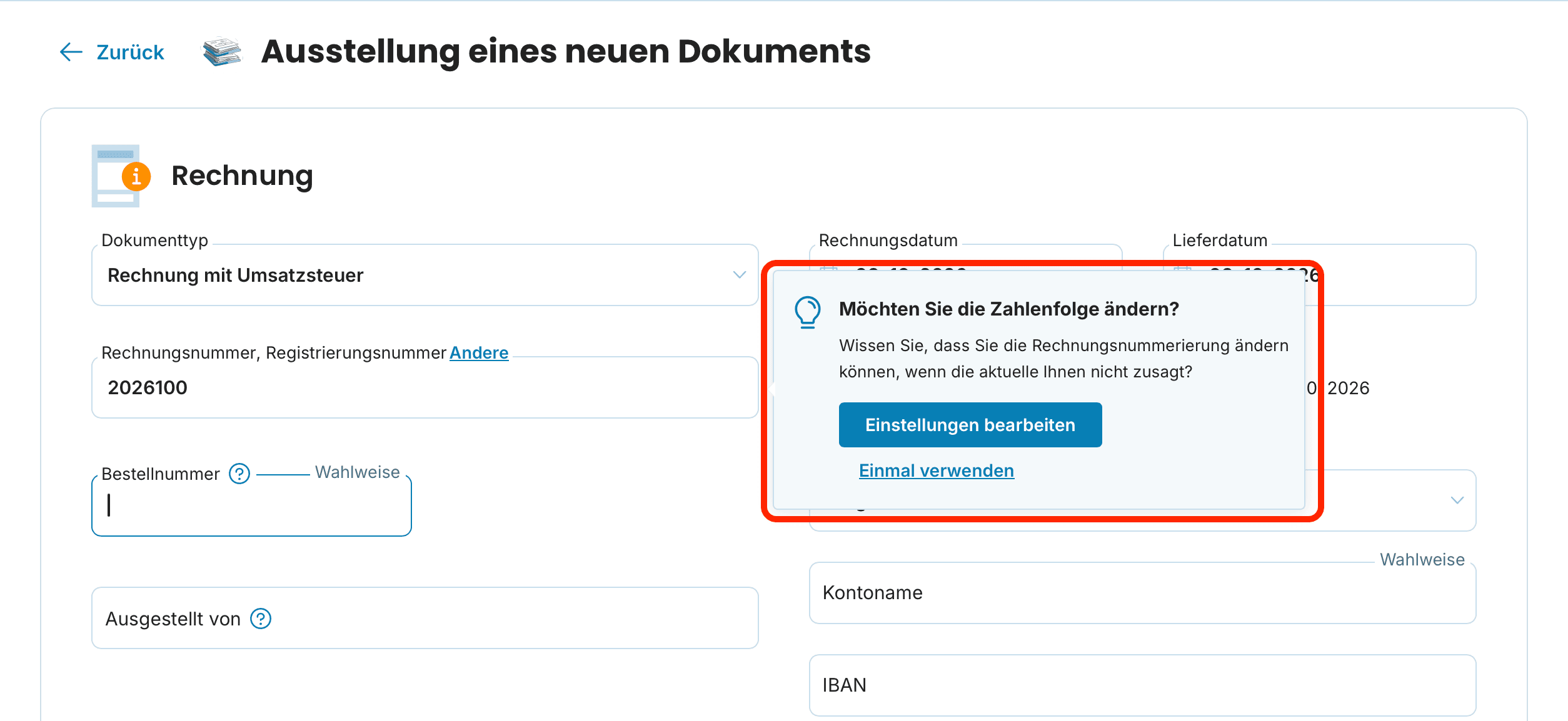Show help for Bestellnummer question icon

pos(239,474)
